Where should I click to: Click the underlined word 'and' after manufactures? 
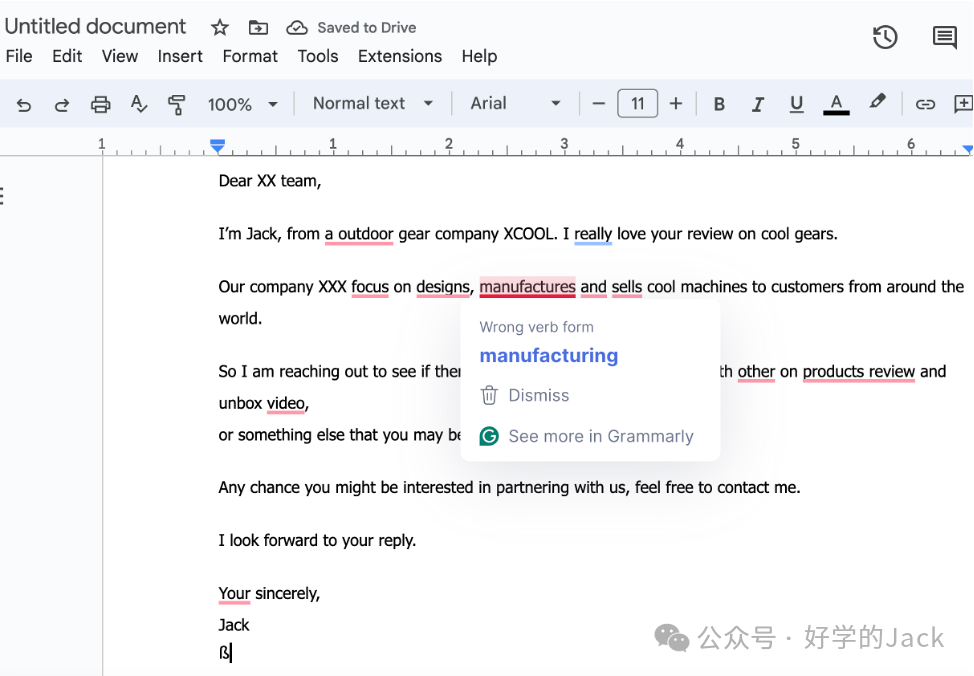coord(593,287)
